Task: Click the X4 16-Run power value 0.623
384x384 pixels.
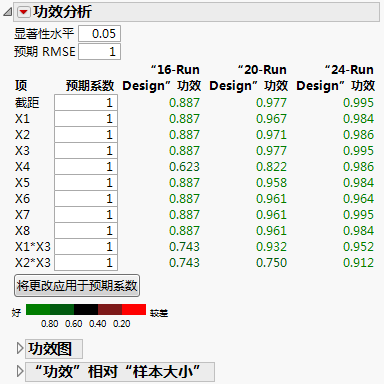Action: (x=184, y=167)
